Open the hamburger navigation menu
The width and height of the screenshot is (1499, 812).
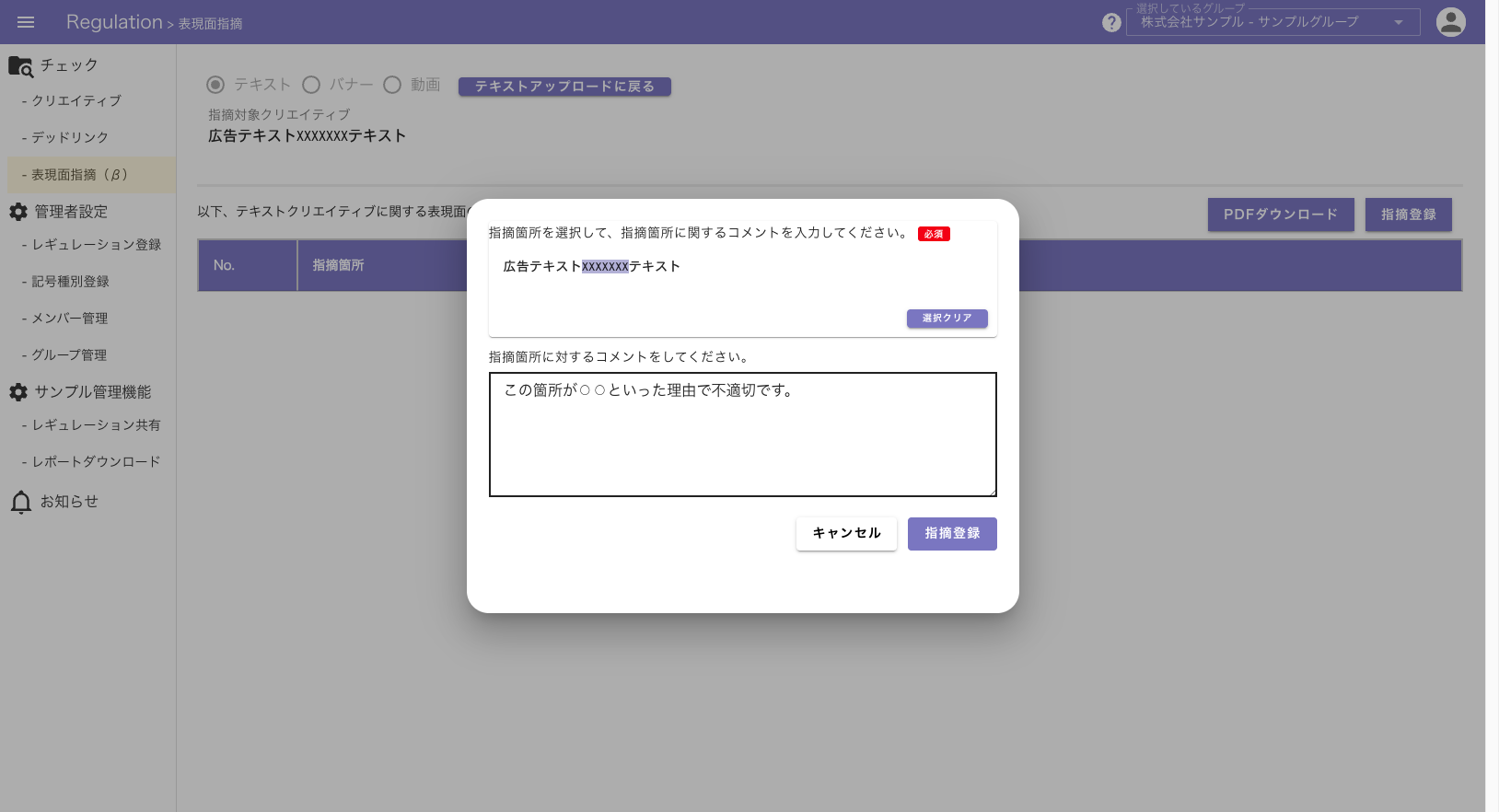pos(26,22)
